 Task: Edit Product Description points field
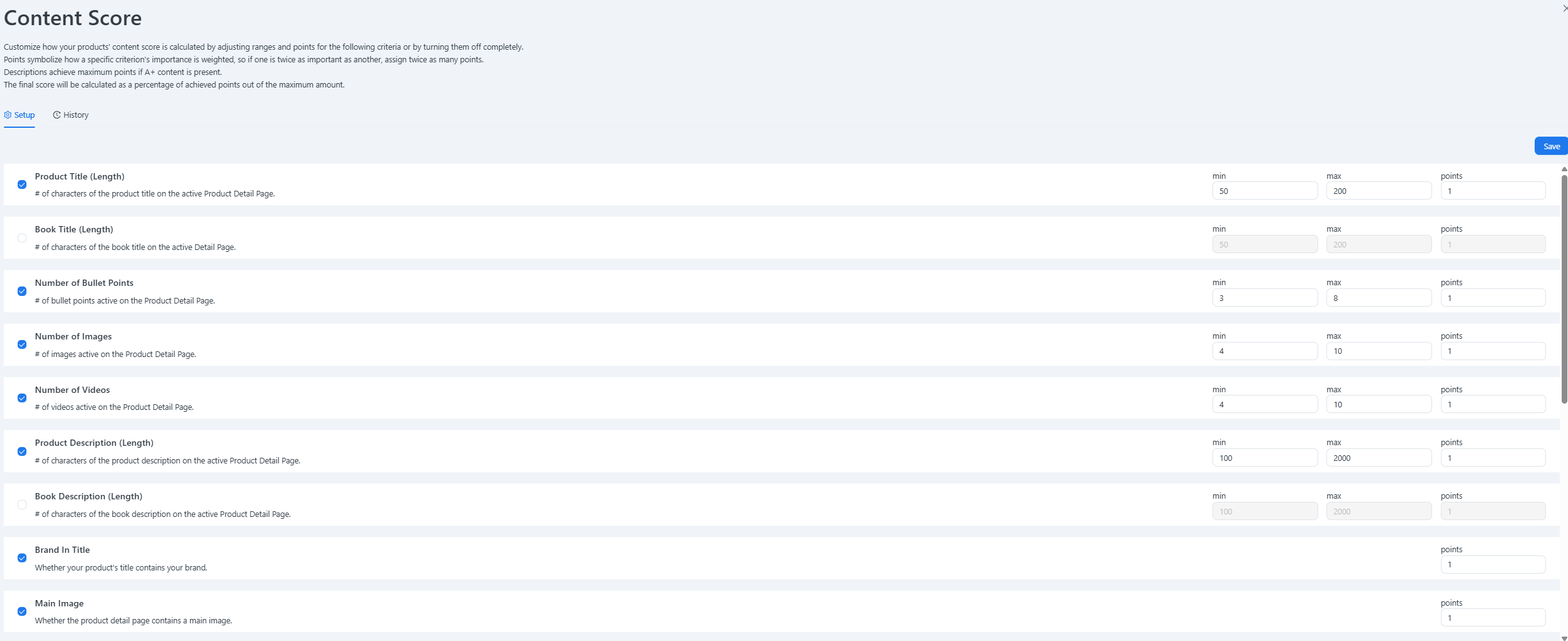1493,458
